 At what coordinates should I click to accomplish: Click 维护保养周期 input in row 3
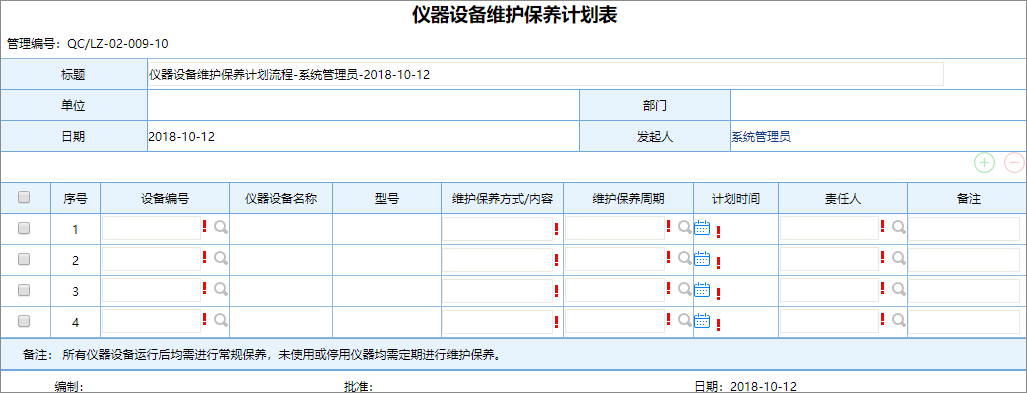(x=615, y=290)
